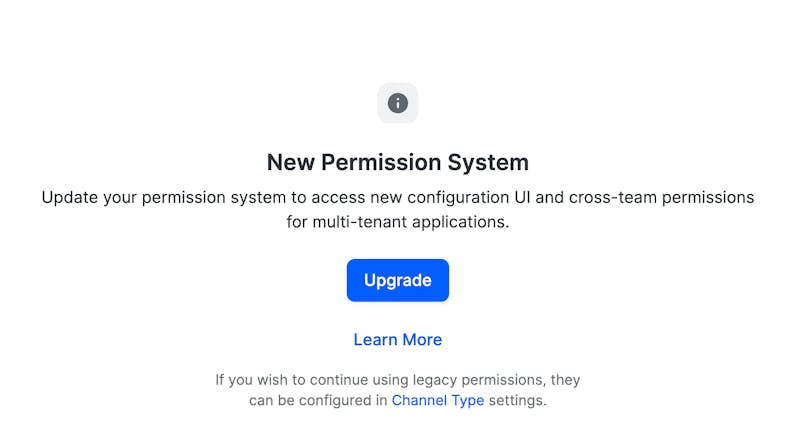800x434 pixels.
Task: Click the blue Learn More text
Action: click(x=398, y=340)
